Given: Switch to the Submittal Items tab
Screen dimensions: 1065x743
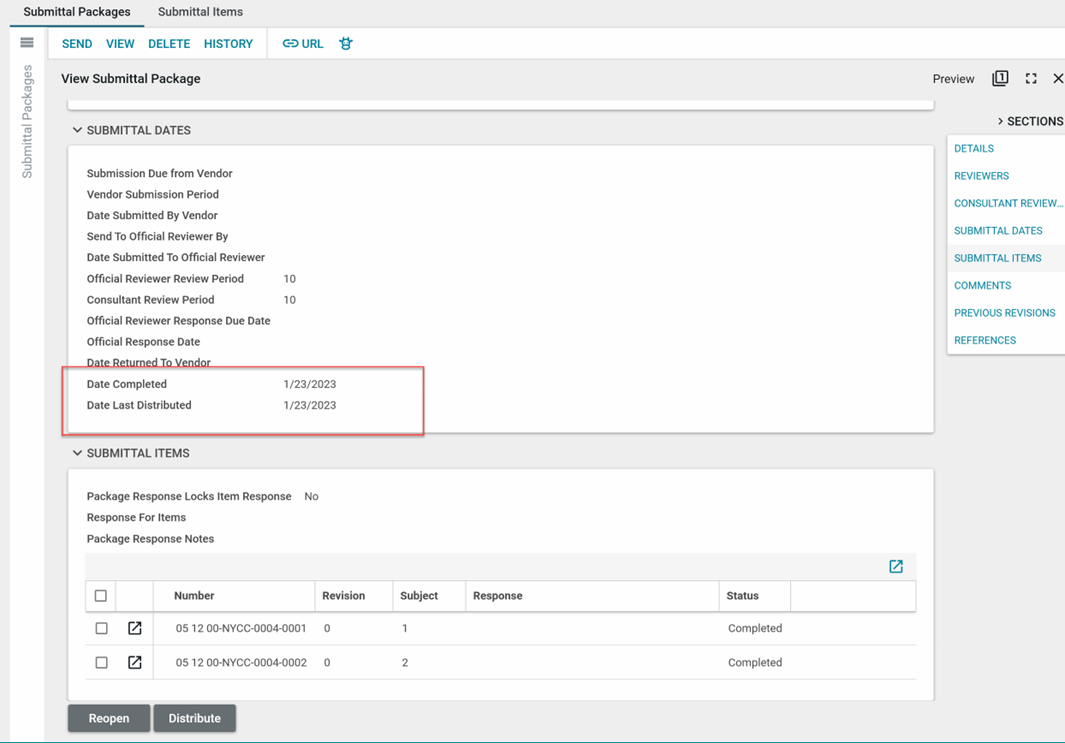Looking at the screenshot, I should point(200,12).
